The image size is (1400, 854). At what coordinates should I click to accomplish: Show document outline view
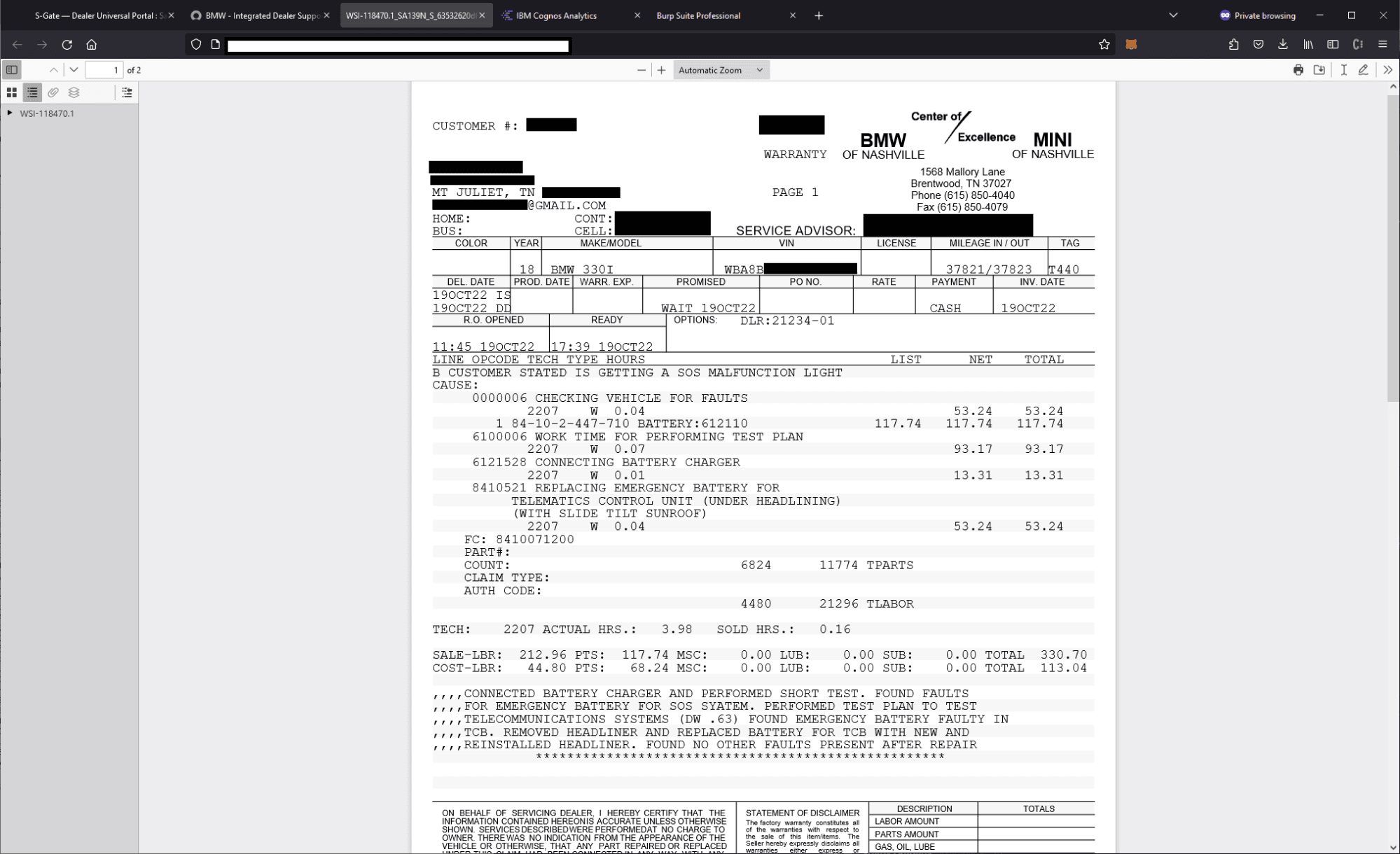coord(32,92)
